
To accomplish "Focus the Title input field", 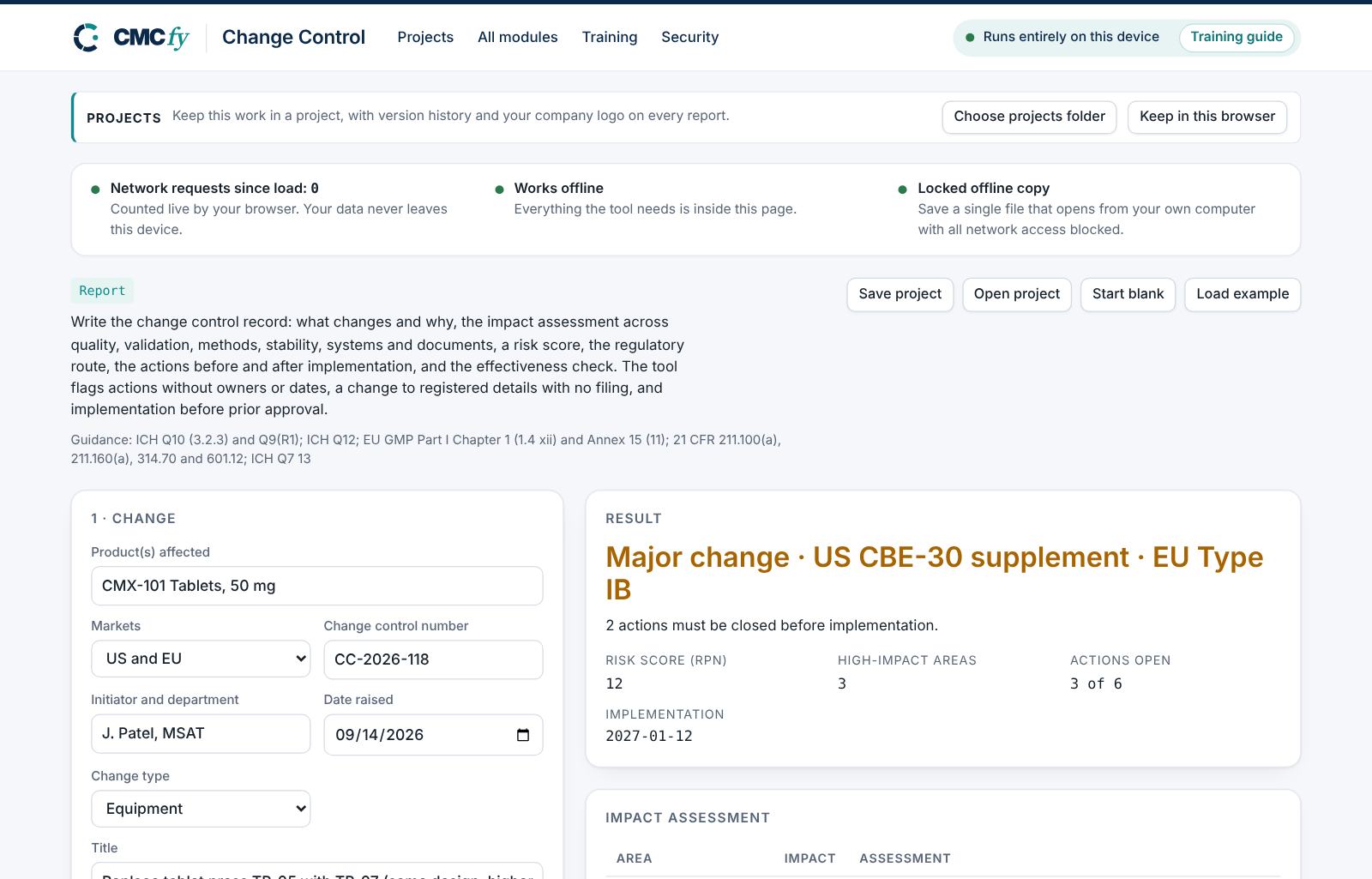I will pos(317,870).
